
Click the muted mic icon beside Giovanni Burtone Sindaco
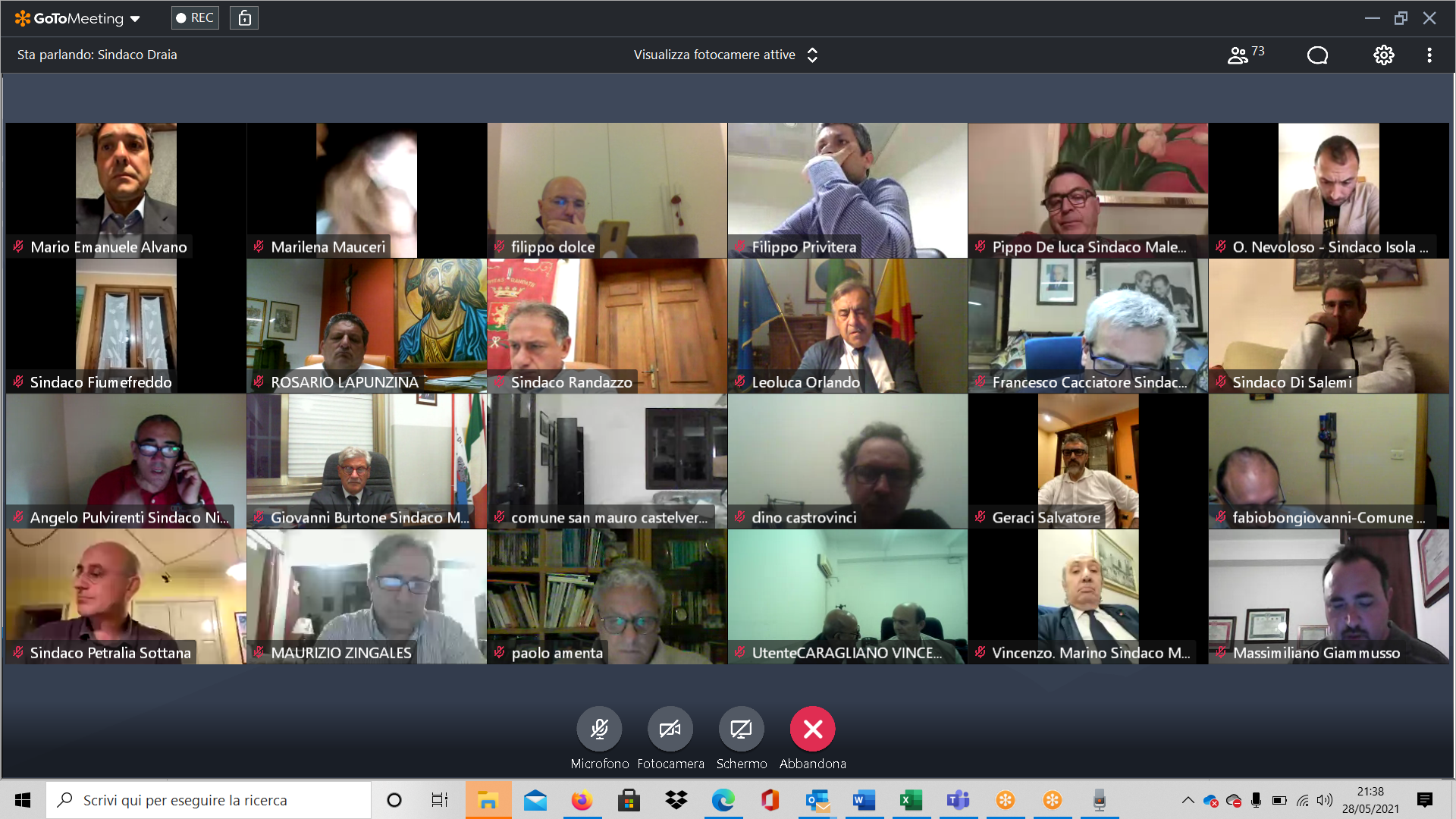point(259,517)
